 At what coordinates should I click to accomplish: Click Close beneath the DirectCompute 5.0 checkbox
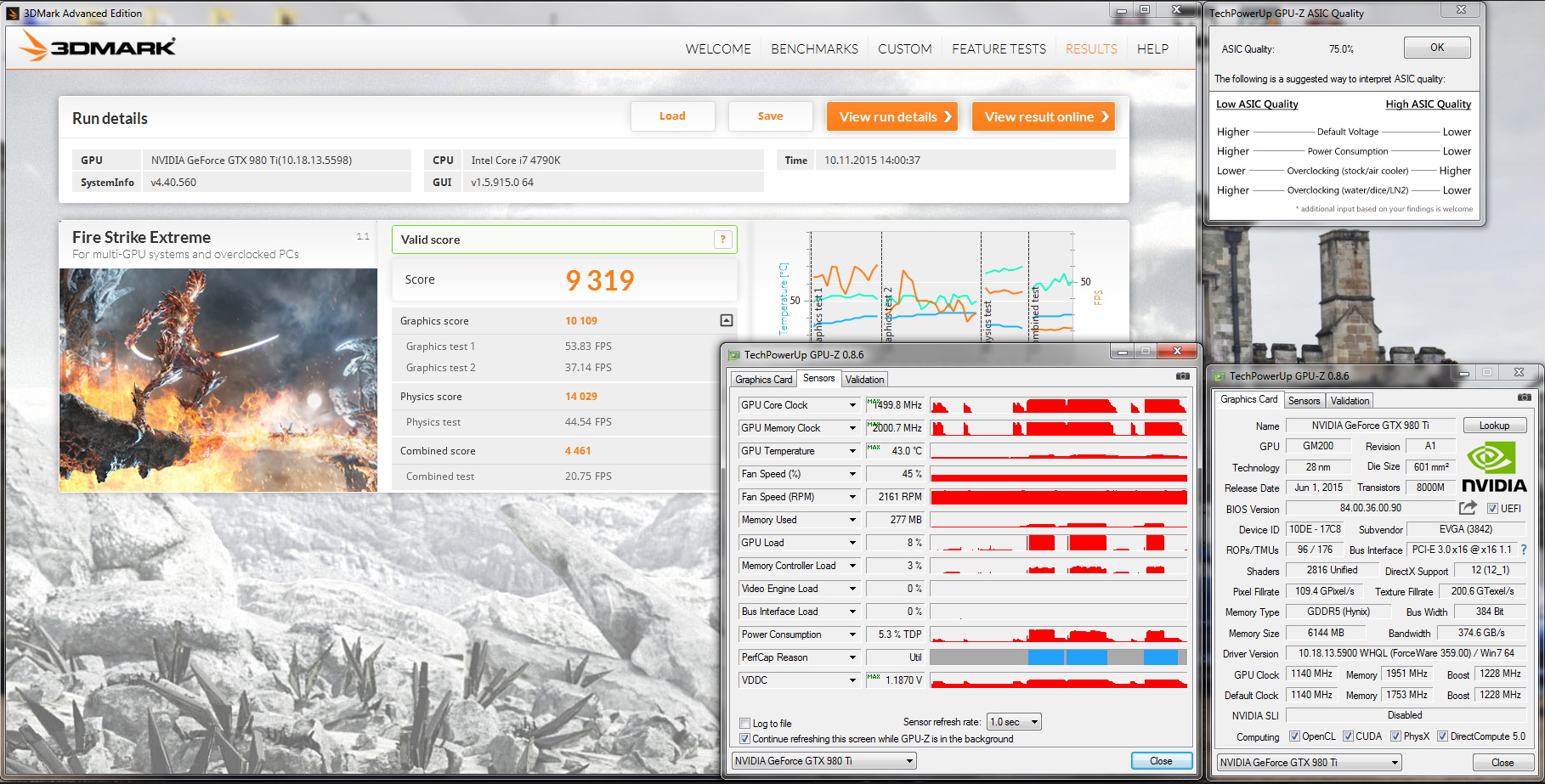(x=1503, y=763)
